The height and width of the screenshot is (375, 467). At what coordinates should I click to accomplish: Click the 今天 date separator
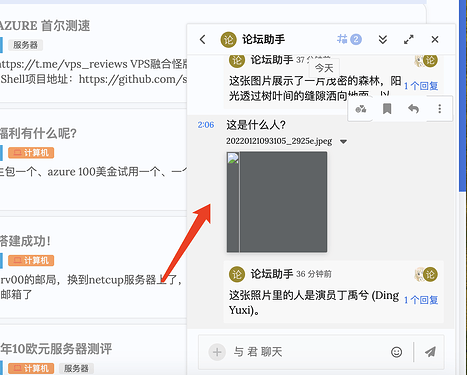tap(324, 68)
